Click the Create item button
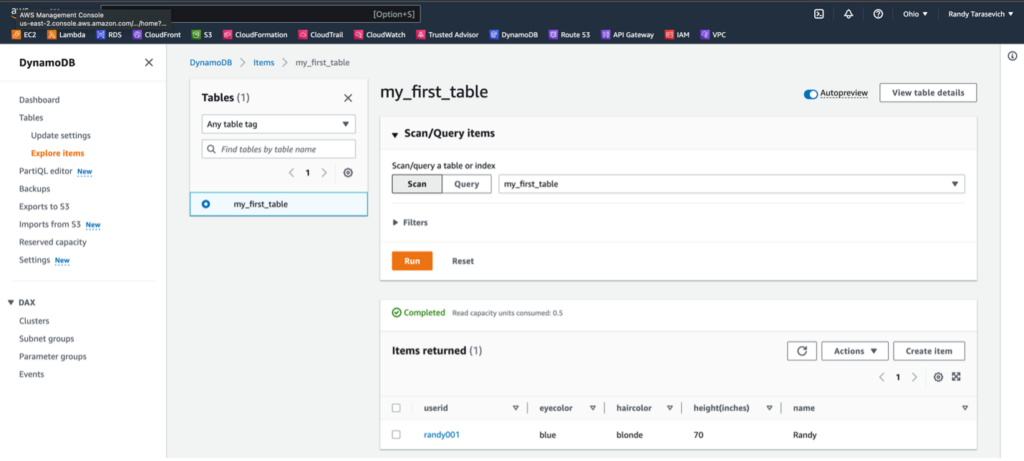 coord(929,351)
